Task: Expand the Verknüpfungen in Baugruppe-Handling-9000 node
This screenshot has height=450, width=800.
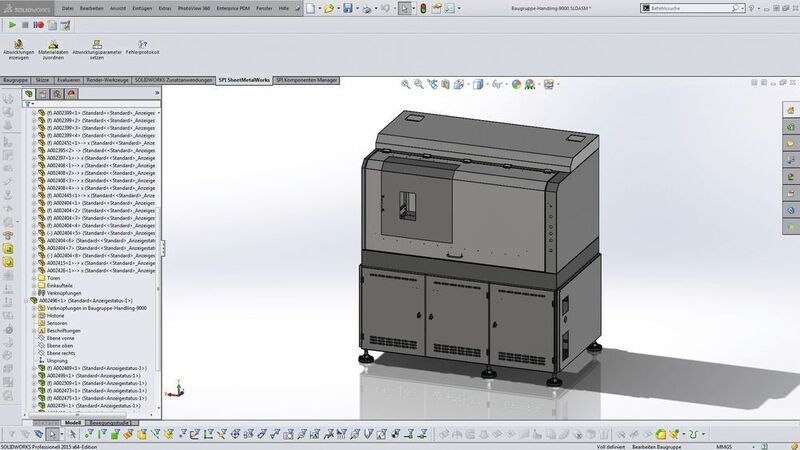Action: click(33, 307)
